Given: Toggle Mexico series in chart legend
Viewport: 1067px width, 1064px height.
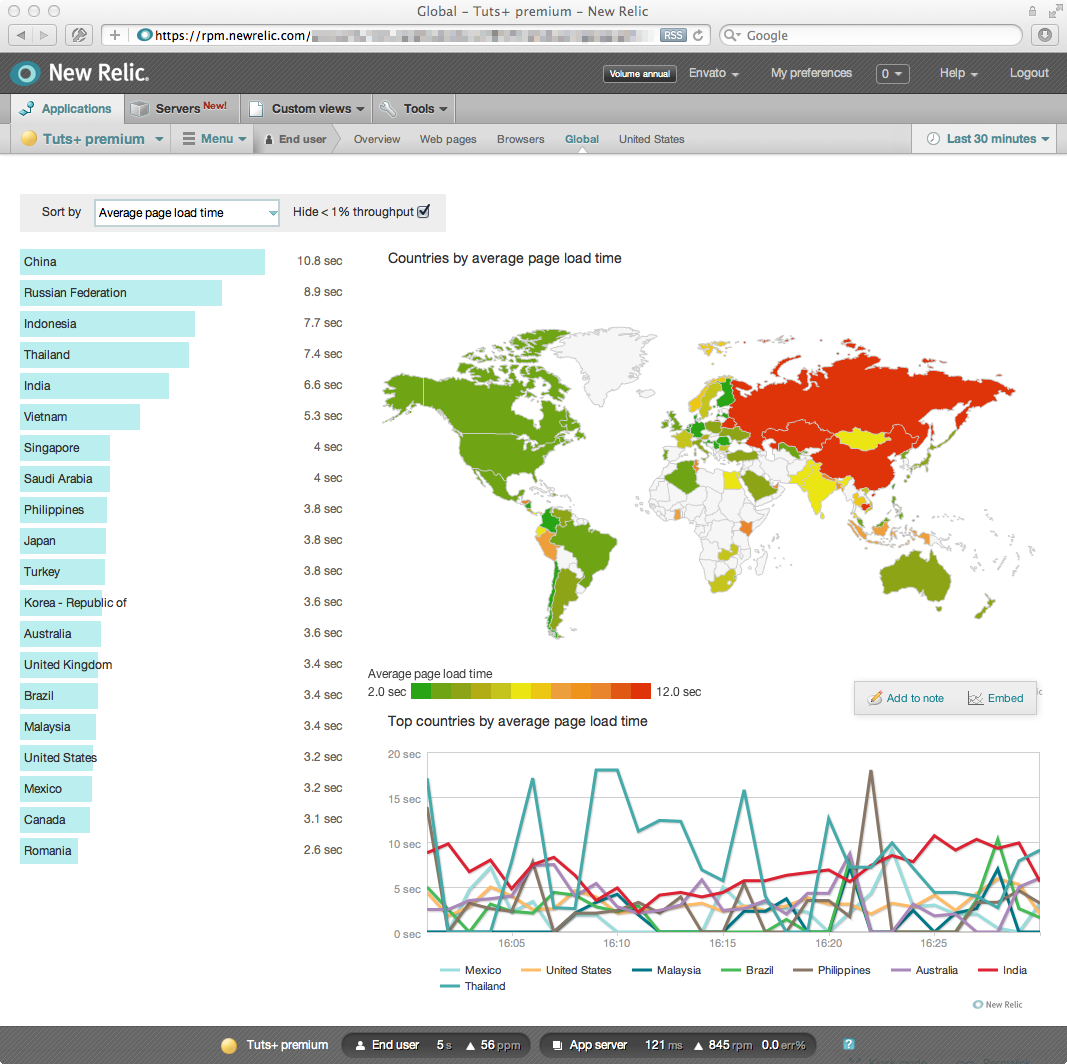Looking at the screenshot, I should pos(470,970).
